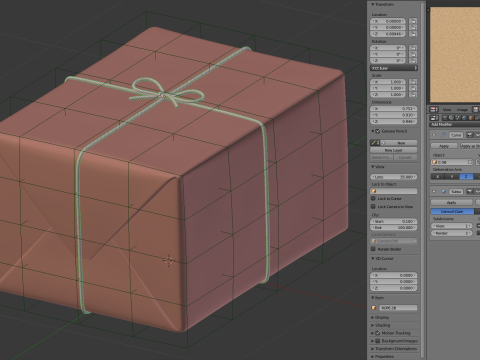
Task: Click the Curve modifier type icon
Action: coord(443,135)
